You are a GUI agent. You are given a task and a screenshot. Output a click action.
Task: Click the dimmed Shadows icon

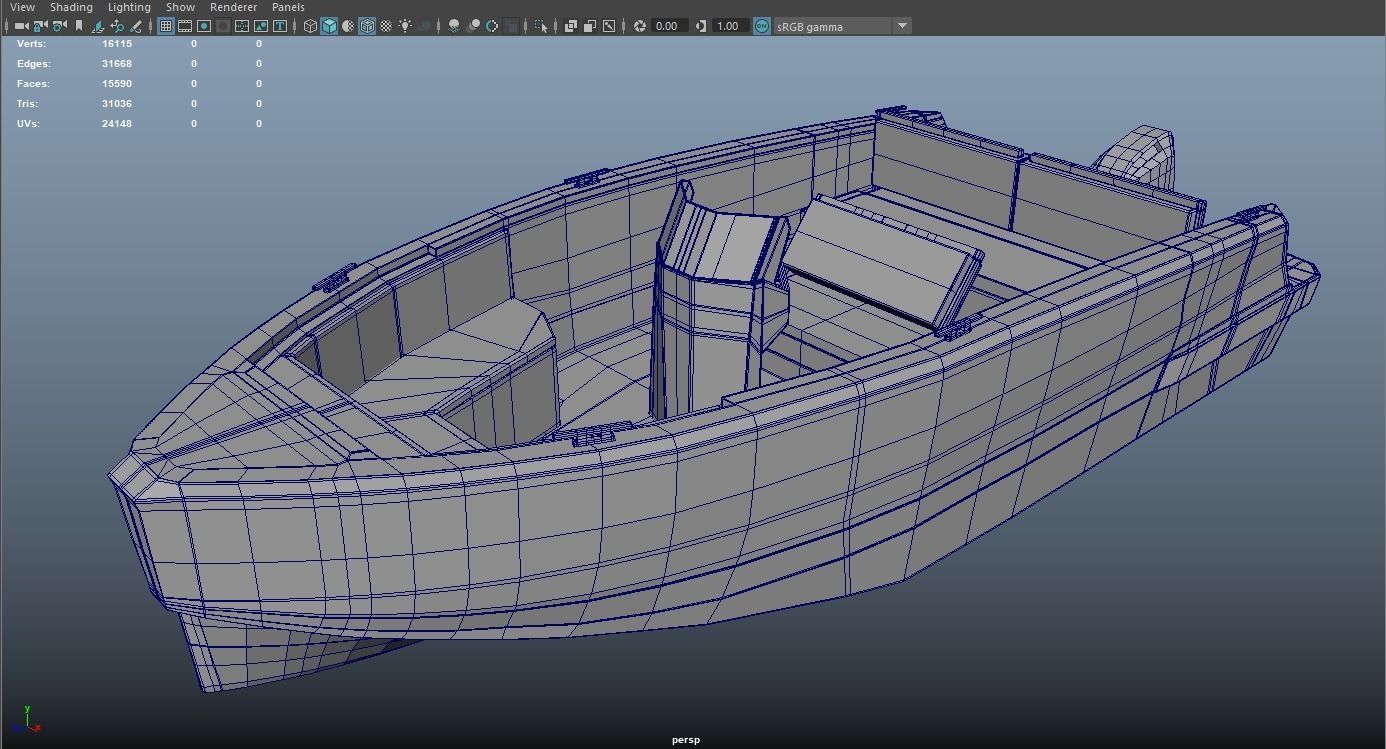click(423, 26)
